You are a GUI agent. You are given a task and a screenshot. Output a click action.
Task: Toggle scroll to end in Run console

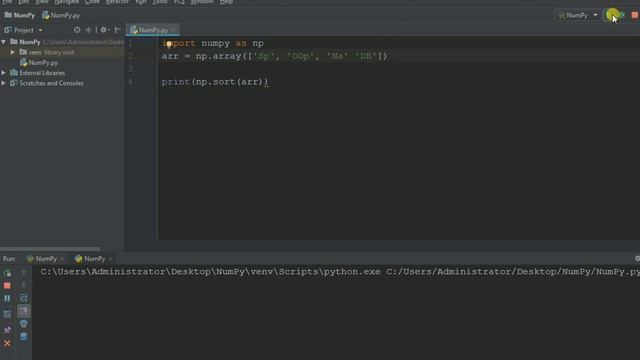24,311
